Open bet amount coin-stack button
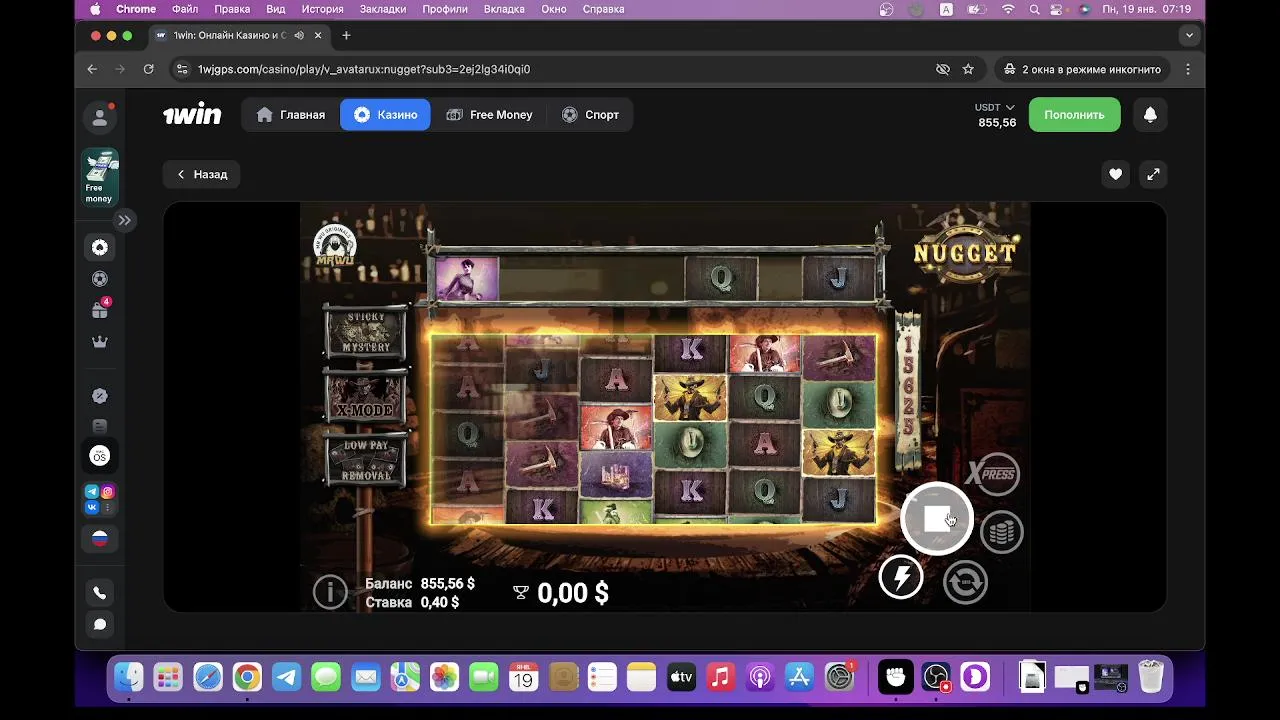Image resolution: width=1280 pixels, height=720 pixels. click(1001, 532)
